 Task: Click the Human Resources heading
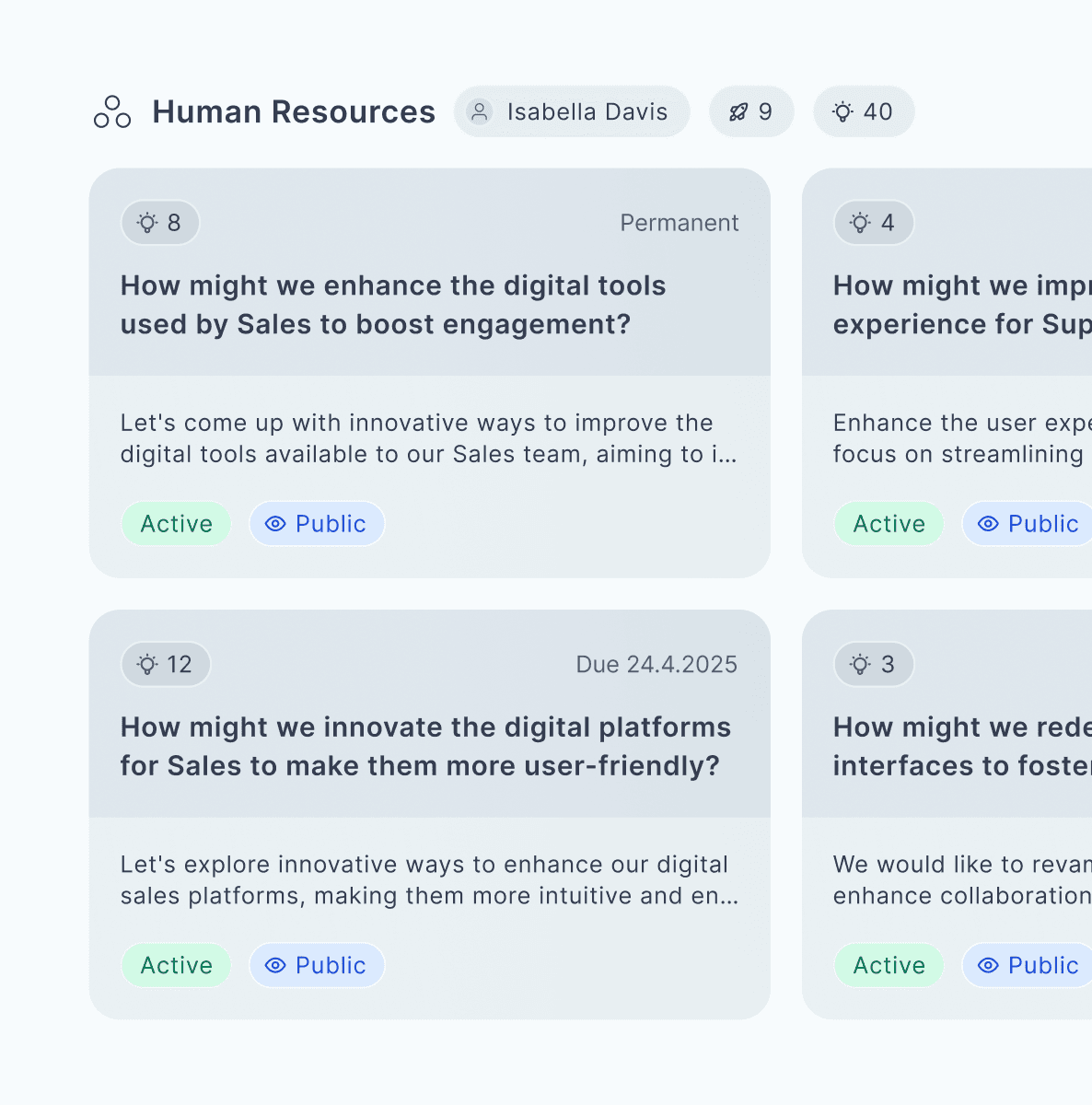click(293, 112)
